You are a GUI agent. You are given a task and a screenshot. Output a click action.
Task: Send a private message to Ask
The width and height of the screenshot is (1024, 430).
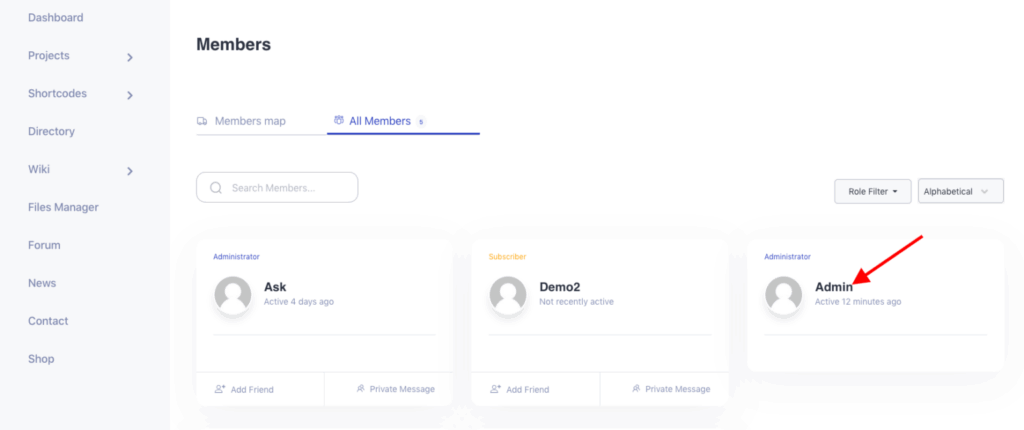401,389
